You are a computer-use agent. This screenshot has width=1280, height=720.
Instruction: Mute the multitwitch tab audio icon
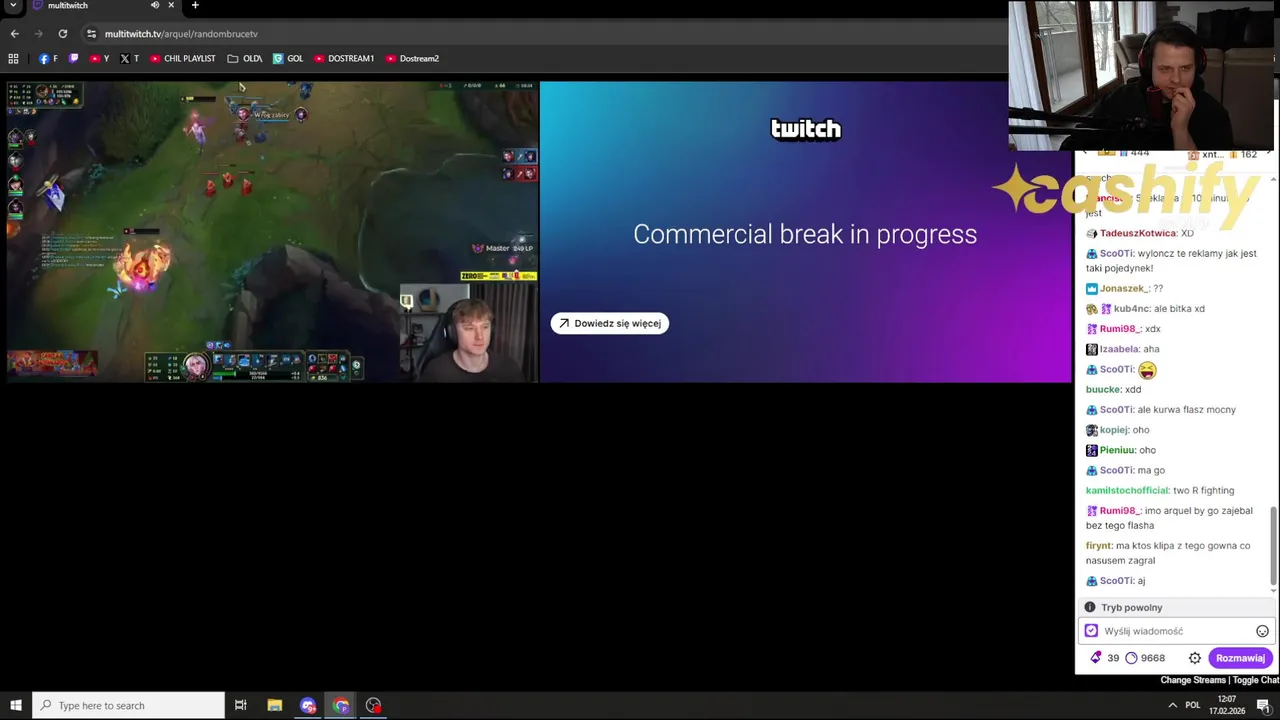pyautogui.click(x=154, y=5)
